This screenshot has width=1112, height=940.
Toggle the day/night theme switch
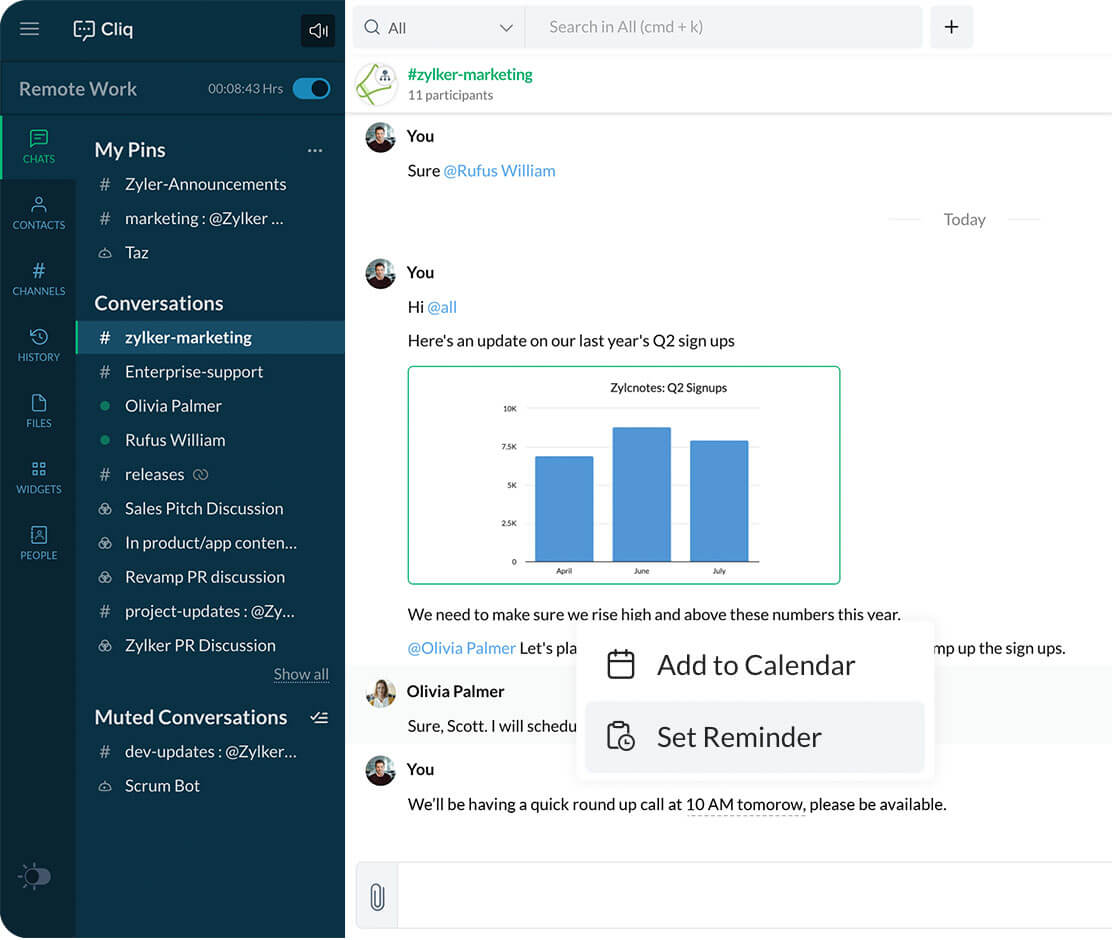[x=34, y=876]
